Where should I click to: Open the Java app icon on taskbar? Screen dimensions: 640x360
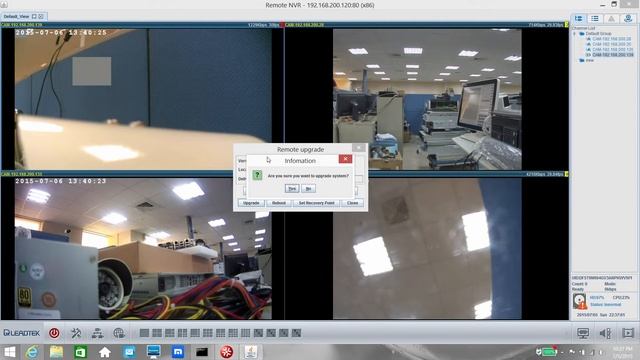251,352
